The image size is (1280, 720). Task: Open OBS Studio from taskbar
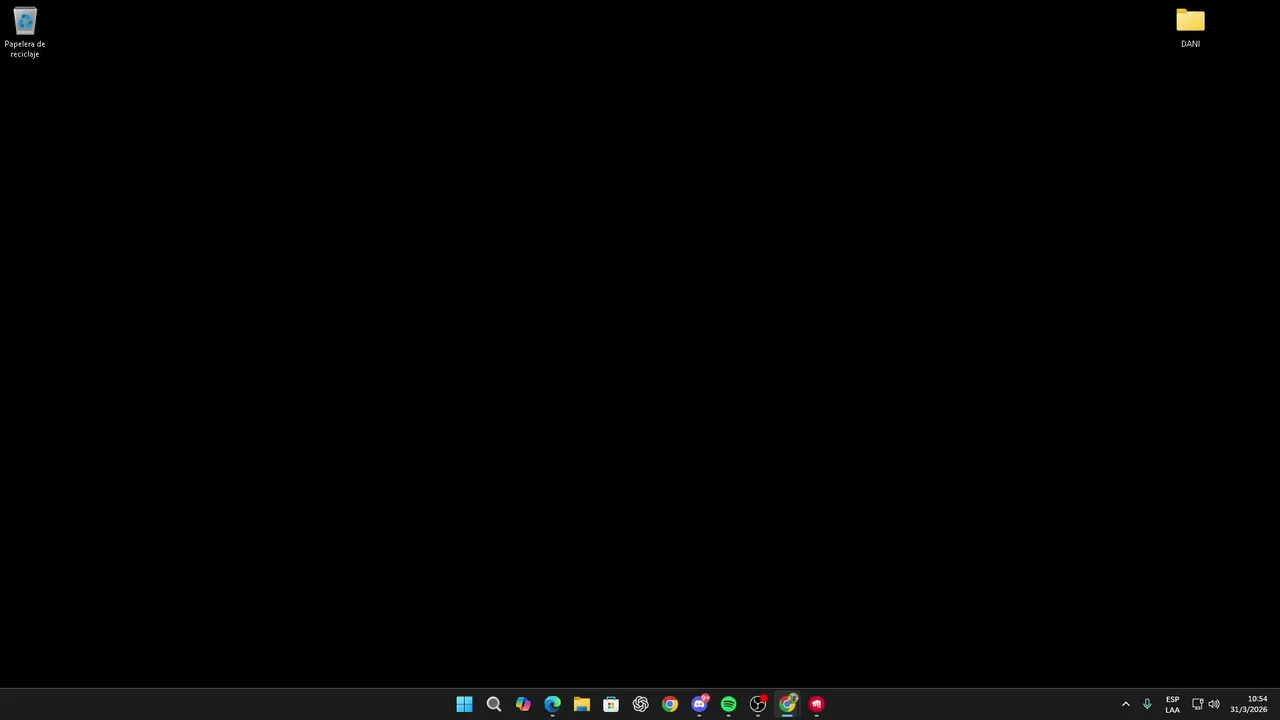[758, 704]
